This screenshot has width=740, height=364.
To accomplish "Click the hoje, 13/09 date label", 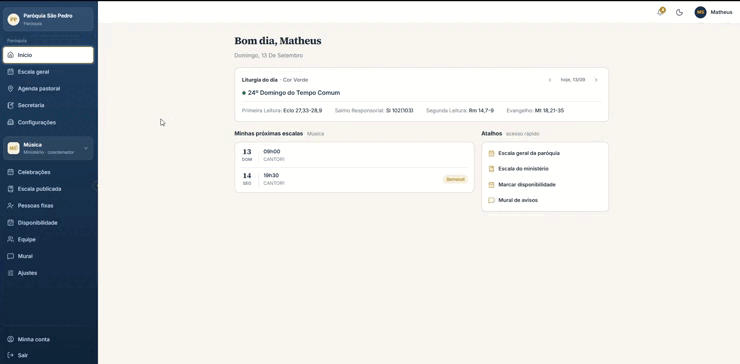I will pyautogui.click(x=573, y=80).
